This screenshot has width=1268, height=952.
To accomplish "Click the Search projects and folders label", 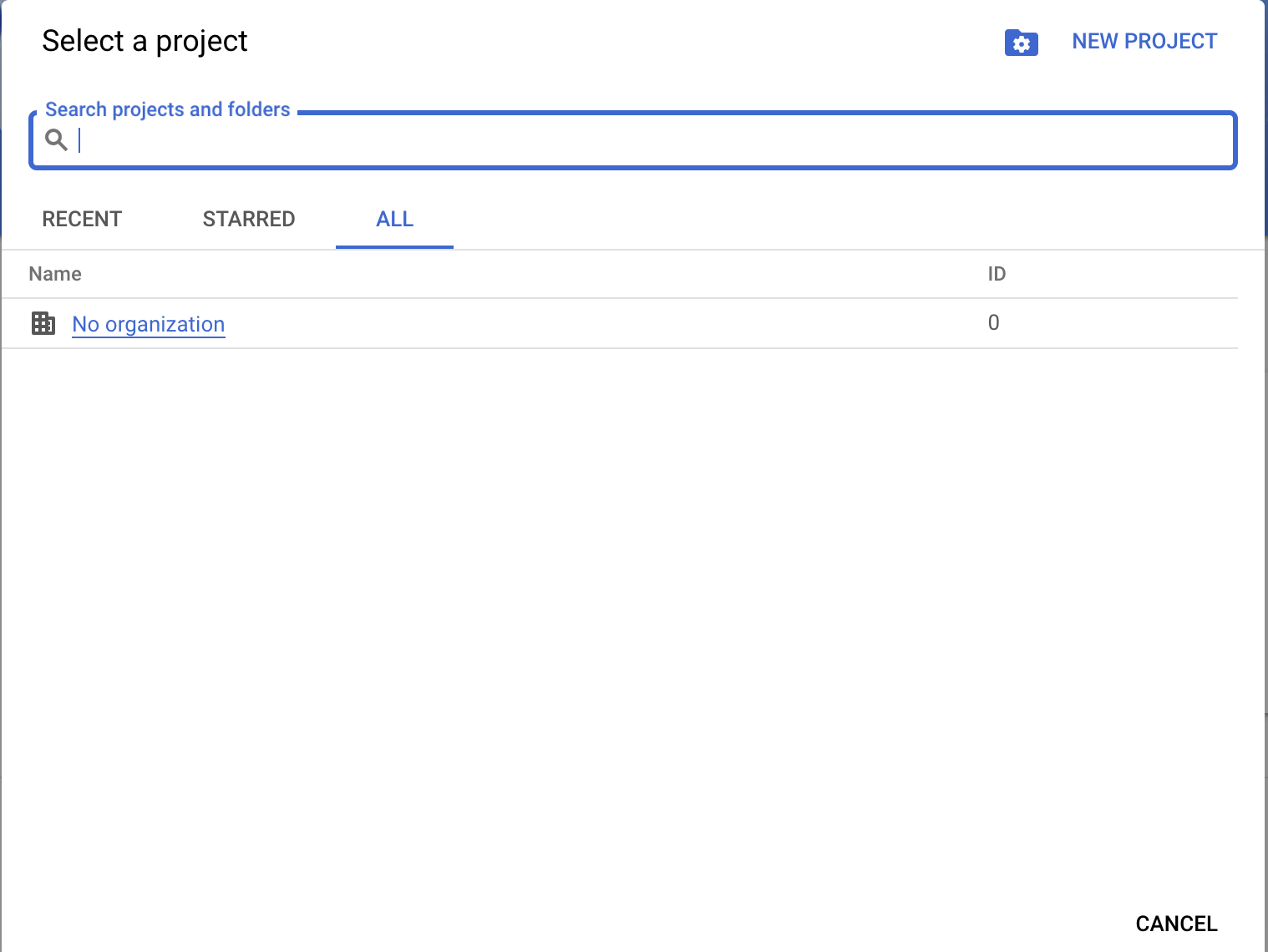I will [x=168, y=109].
